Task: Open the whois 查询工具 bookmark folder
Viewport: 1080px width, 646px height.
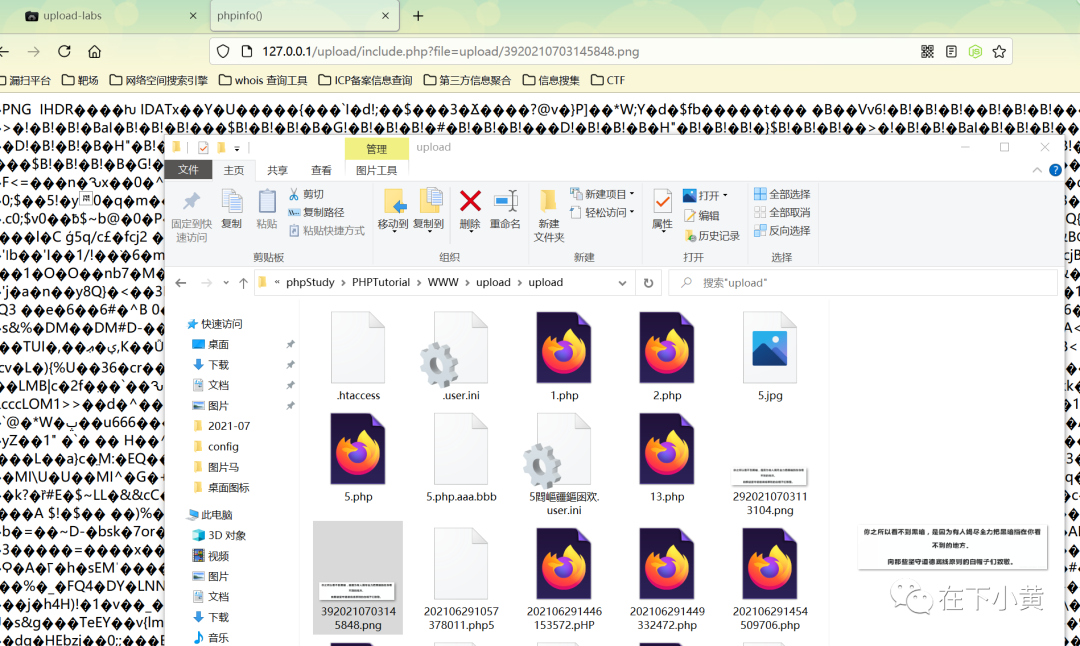Action: pyautogui.click(x=263, y=81)
